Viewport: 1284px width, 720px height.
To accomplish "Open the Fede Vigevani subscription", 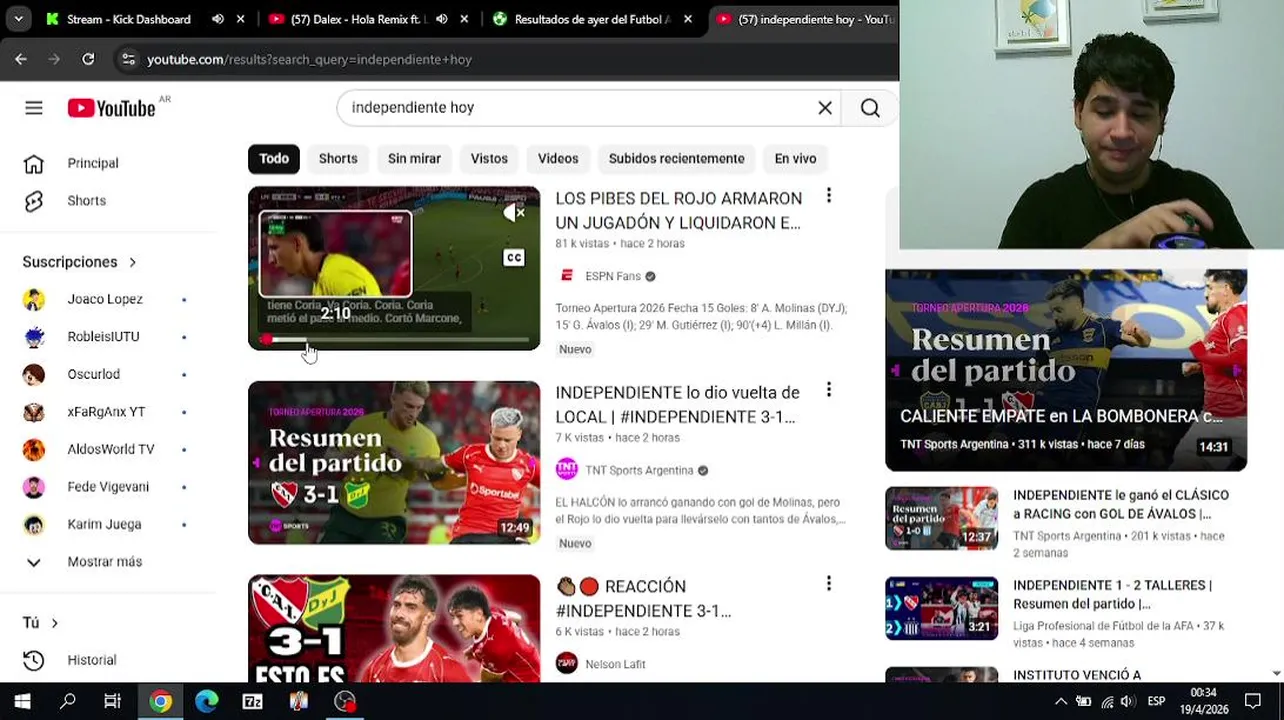I will pyautogui.click(x=108, y=487).
